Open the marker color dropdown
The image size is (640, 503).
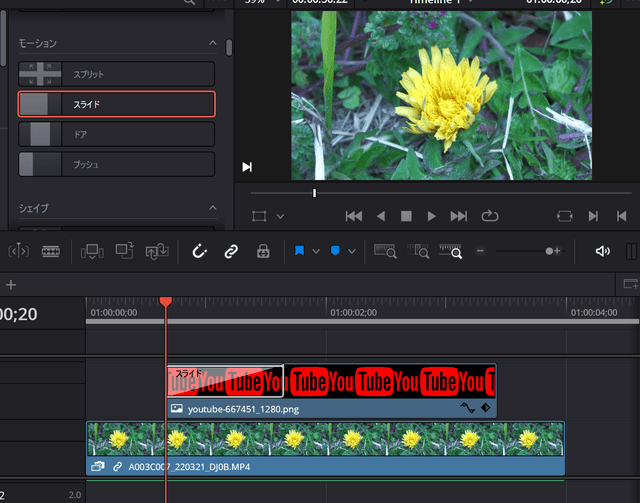click(352, 251)
